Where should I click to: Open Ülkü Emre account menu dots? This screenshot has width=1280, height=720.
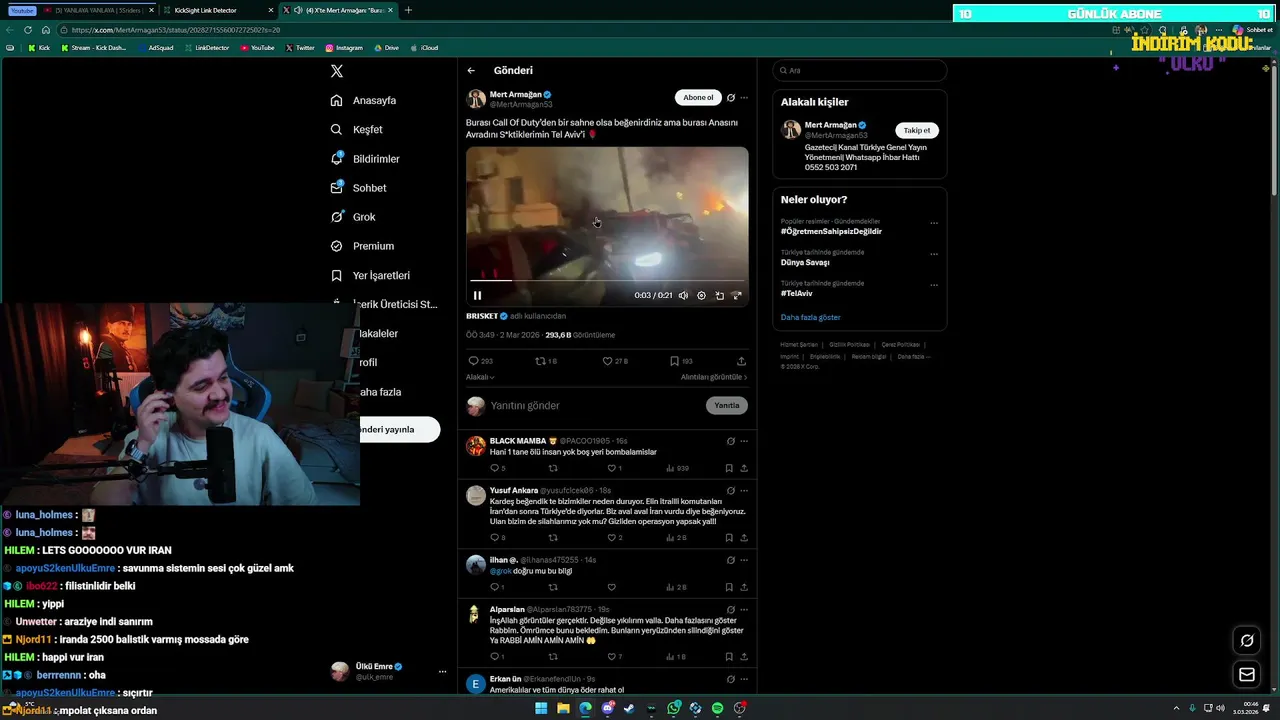point(442,672)
